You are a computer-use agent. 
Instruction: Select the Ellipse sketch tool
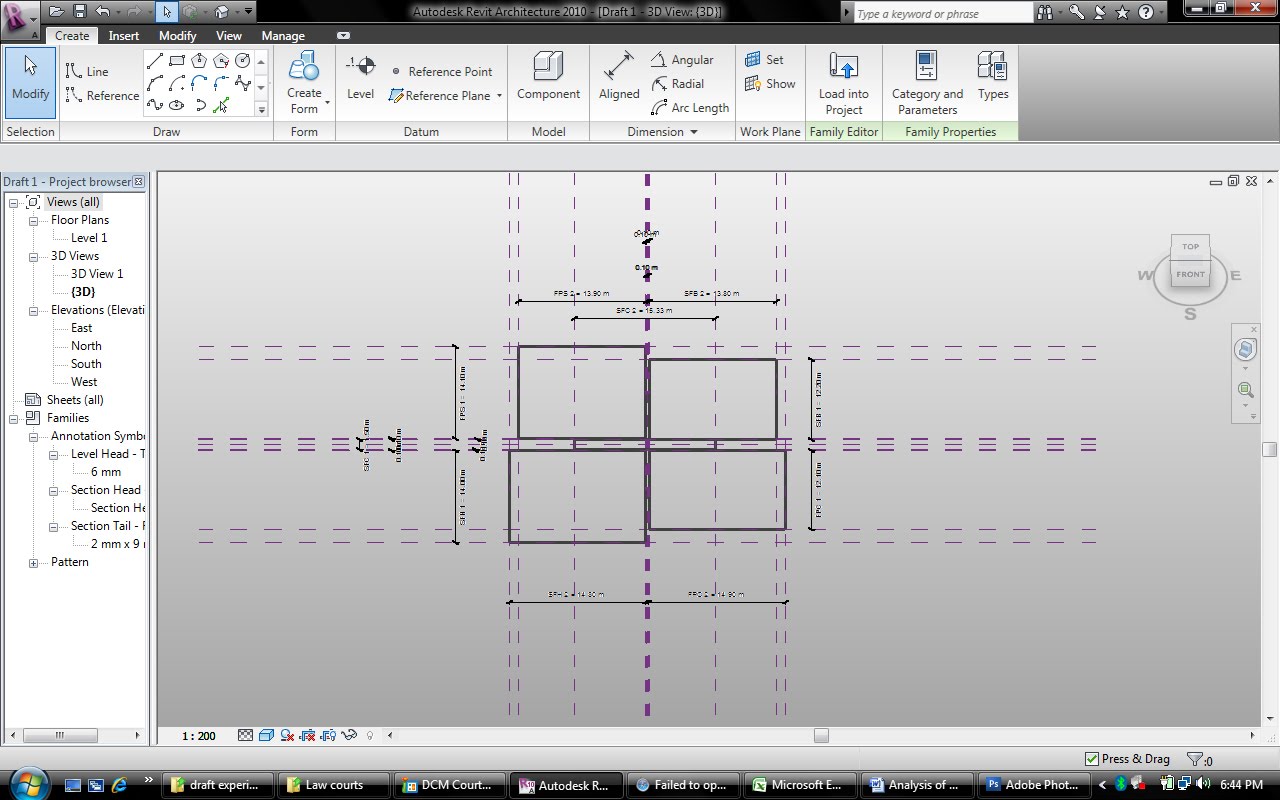(176, 104)
